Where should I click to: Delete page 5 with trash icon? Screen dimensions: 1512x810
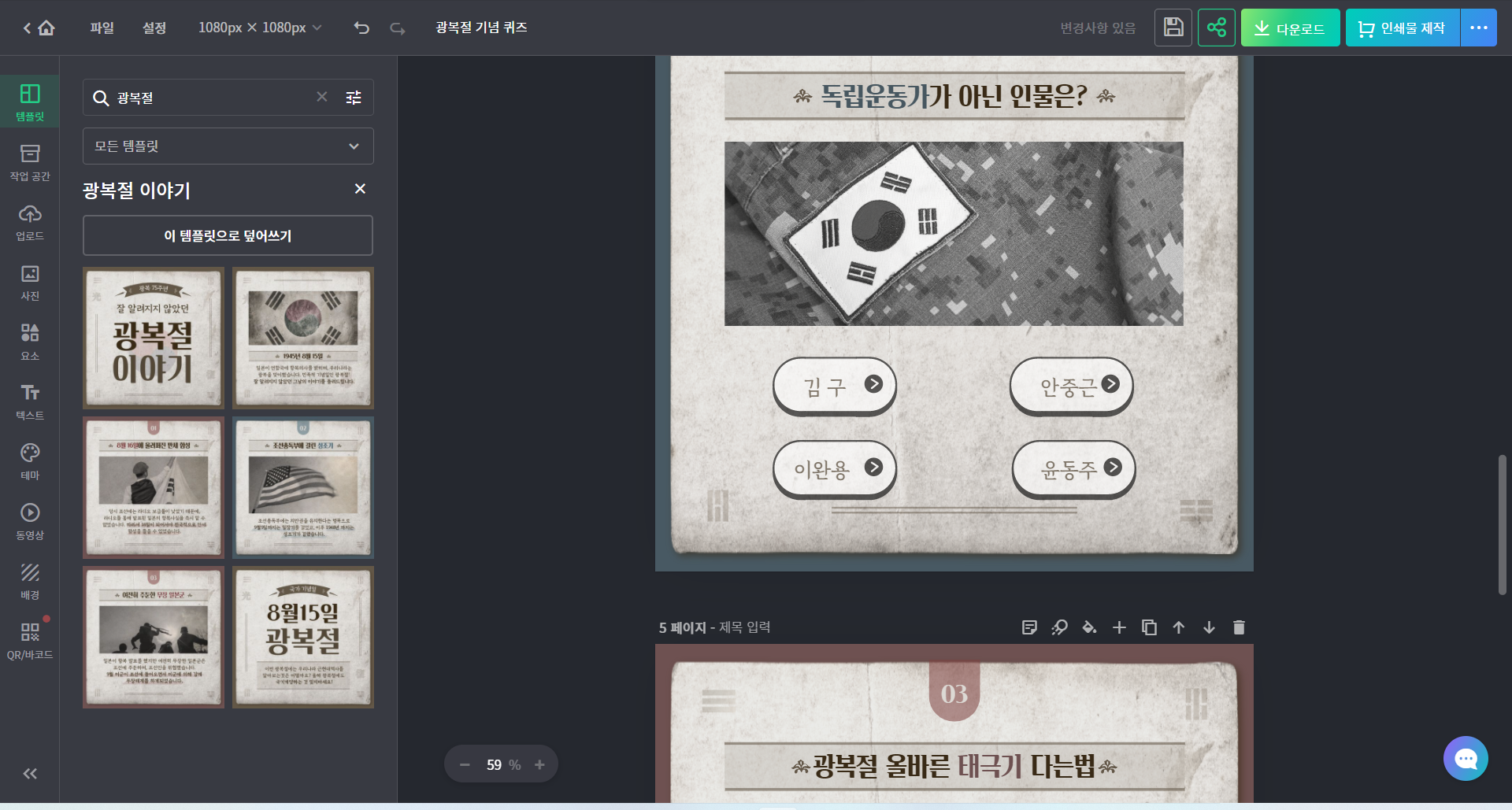[x=1239, y=627]
